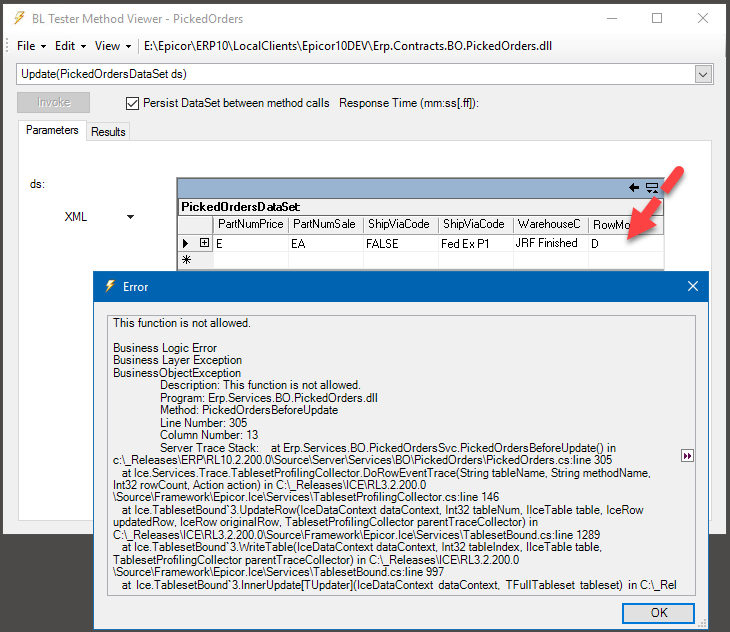Screen dimensions: 730x632
Task: Click the 'Line Number: 305' text
Action: (203, 423)
